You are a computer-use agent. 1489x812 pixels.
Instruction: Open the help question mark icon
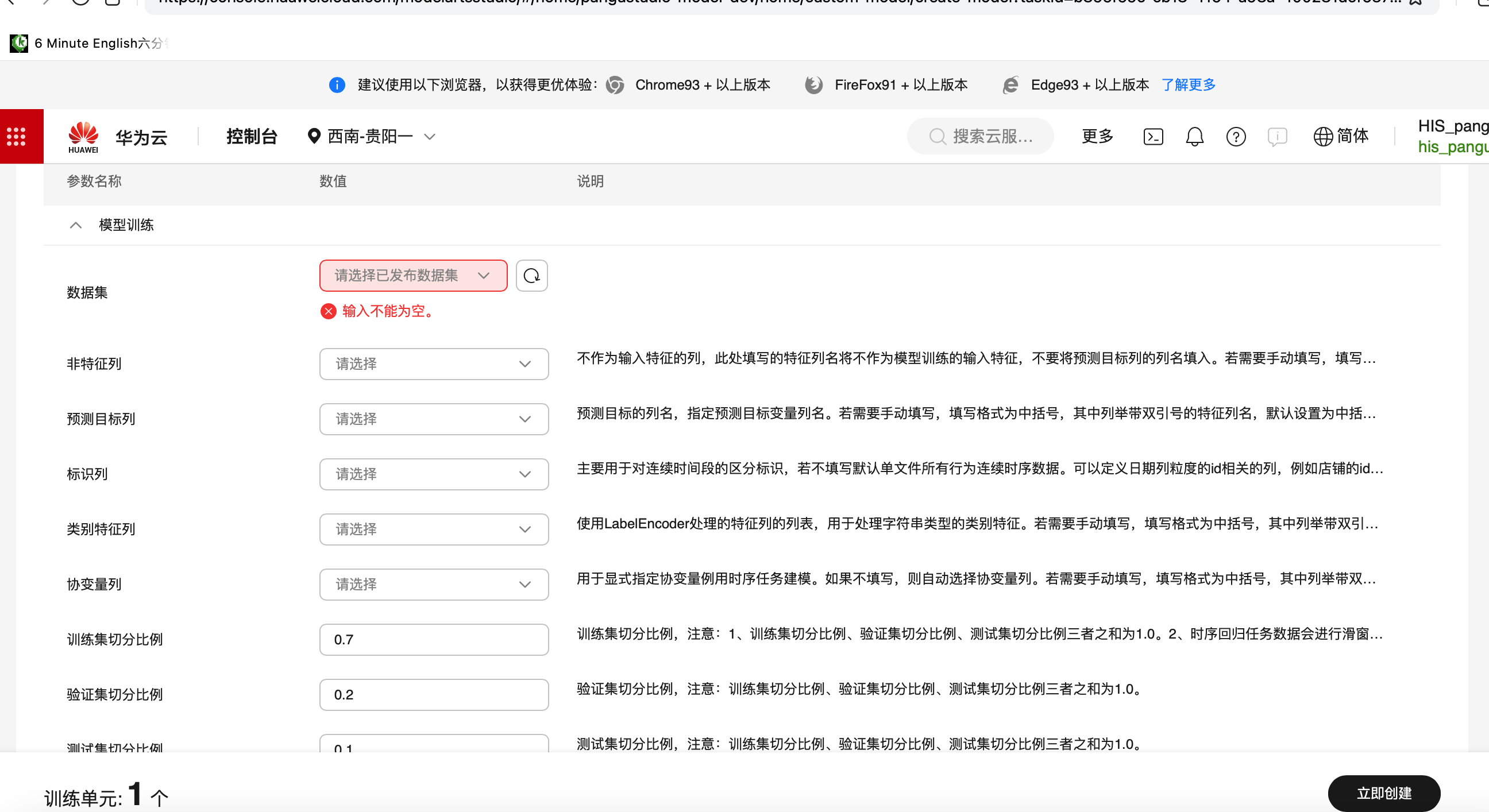point(1236,137)
